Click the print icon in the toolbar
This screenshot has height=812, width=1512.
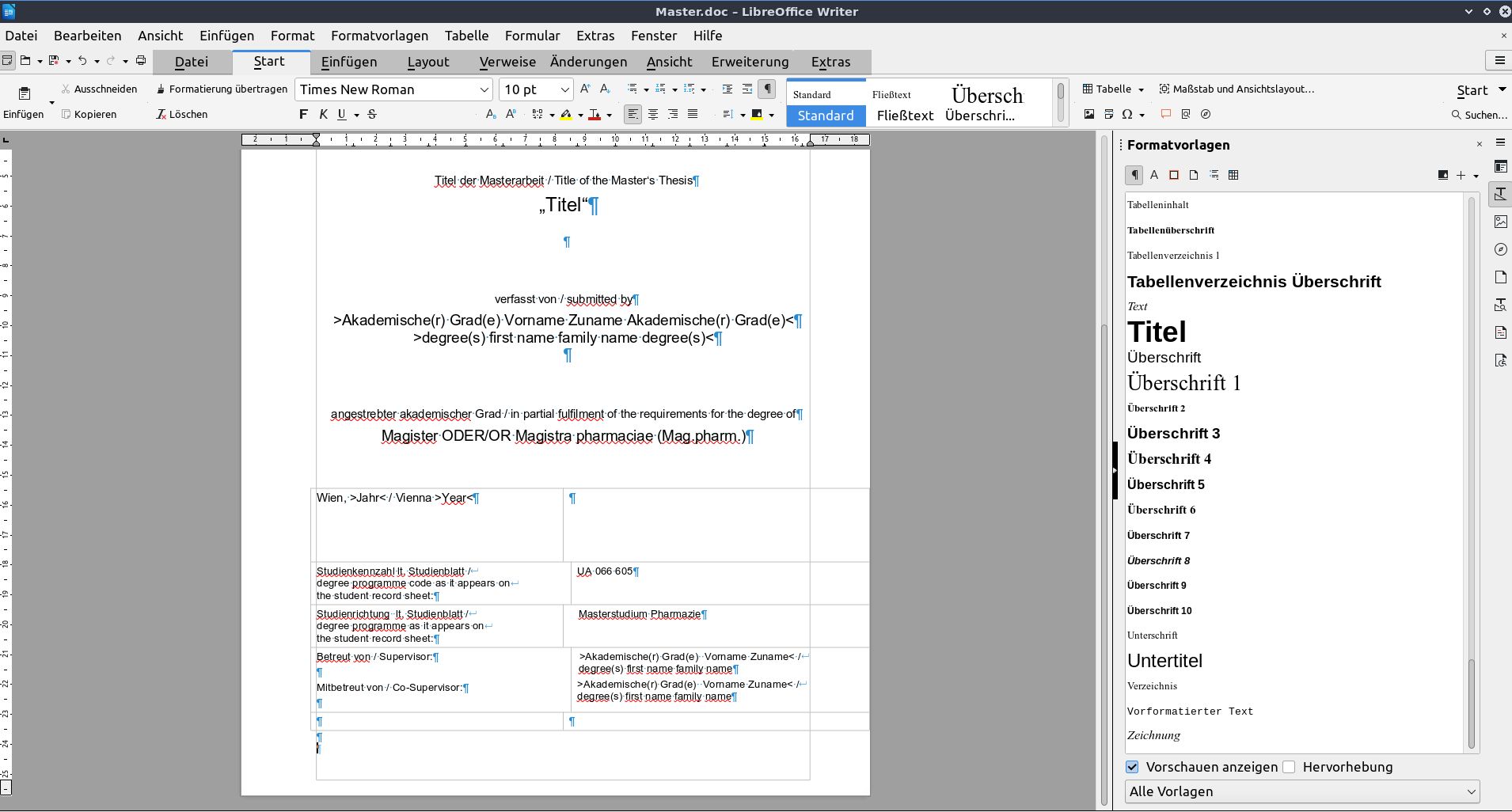pyautogui.click(x=141, y=61)
